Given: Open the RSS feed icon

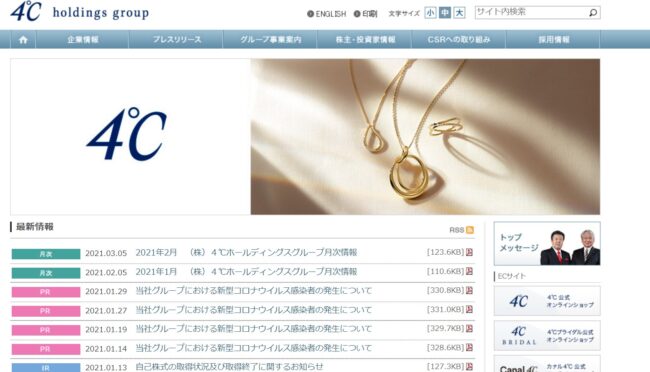Looking at the screenshot, I should 470,230.
